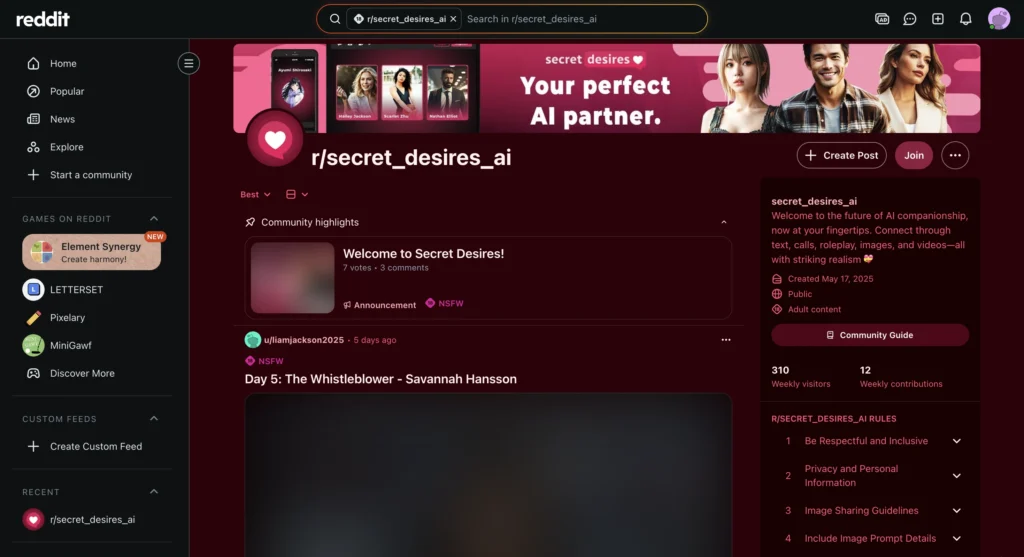
Task: Click the Create Post button
Action: coord(841,155)
